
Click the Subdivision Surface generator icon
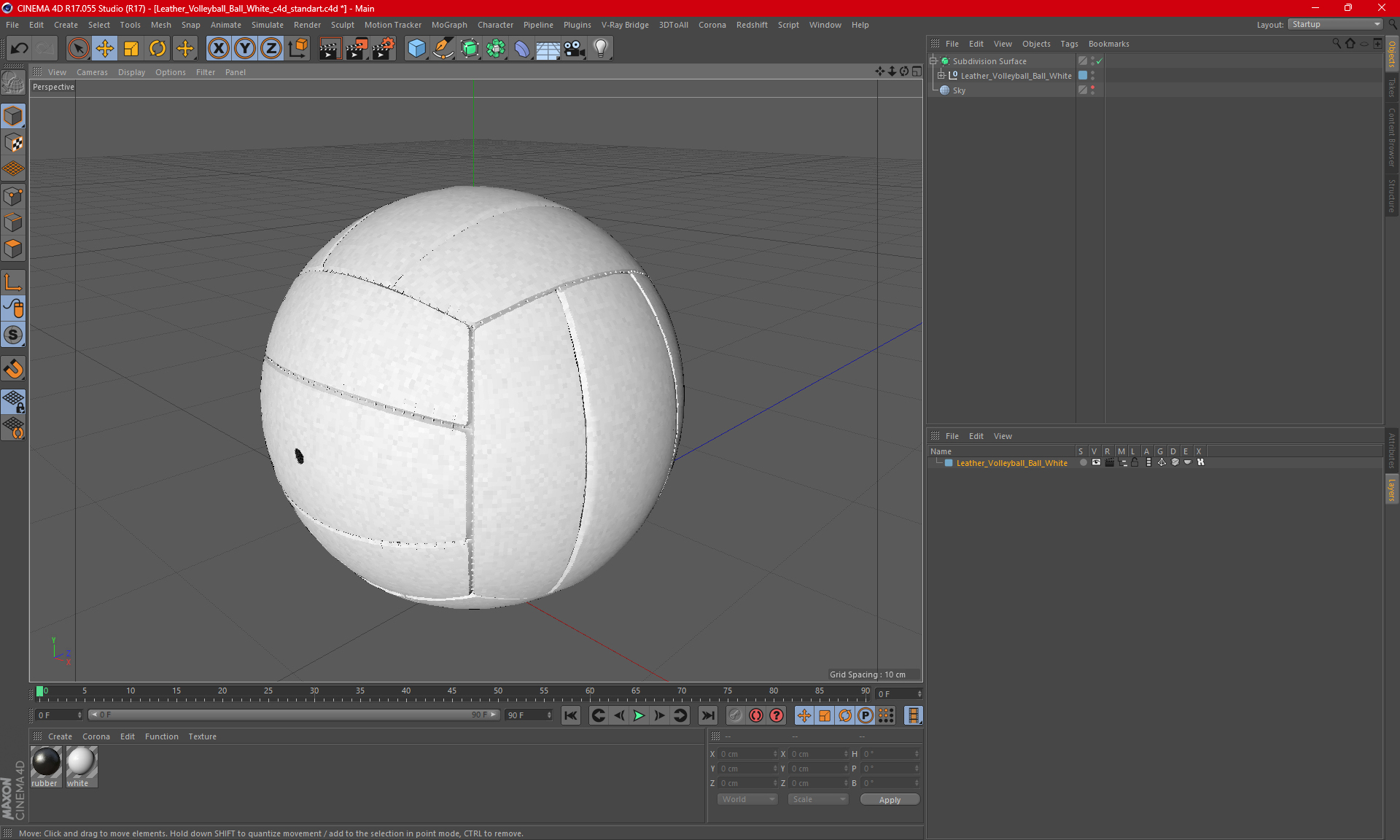[x=470, y=48]
